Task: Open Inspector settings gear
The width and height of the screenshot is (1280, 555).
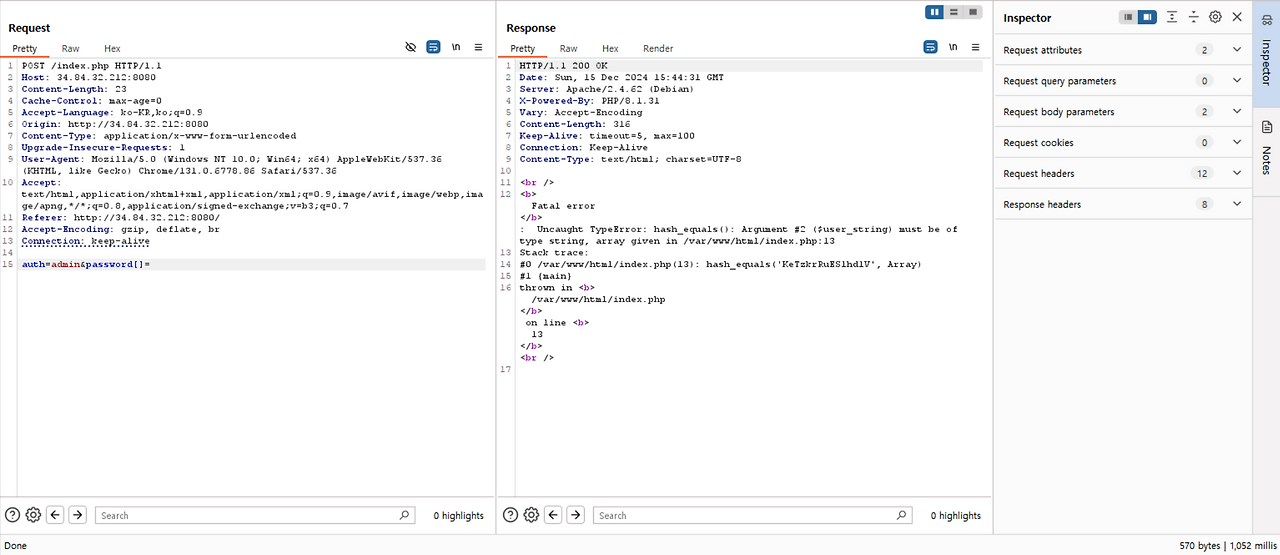Action: pyautogui.click(x=1215, y=17)
